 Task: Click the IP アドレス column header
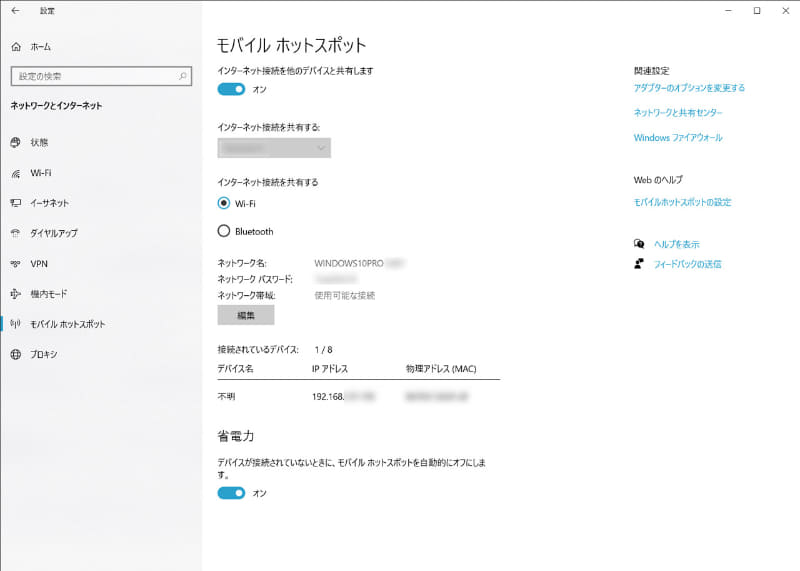(x=330, y=369)
